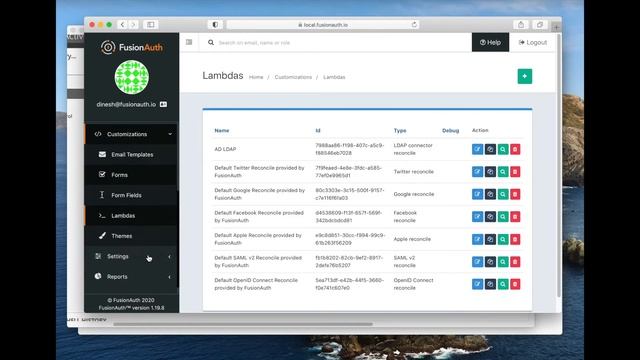Edit the Default Google Reconcile lambda
This screenshot has width=640, height=360.
coord(477,194)
